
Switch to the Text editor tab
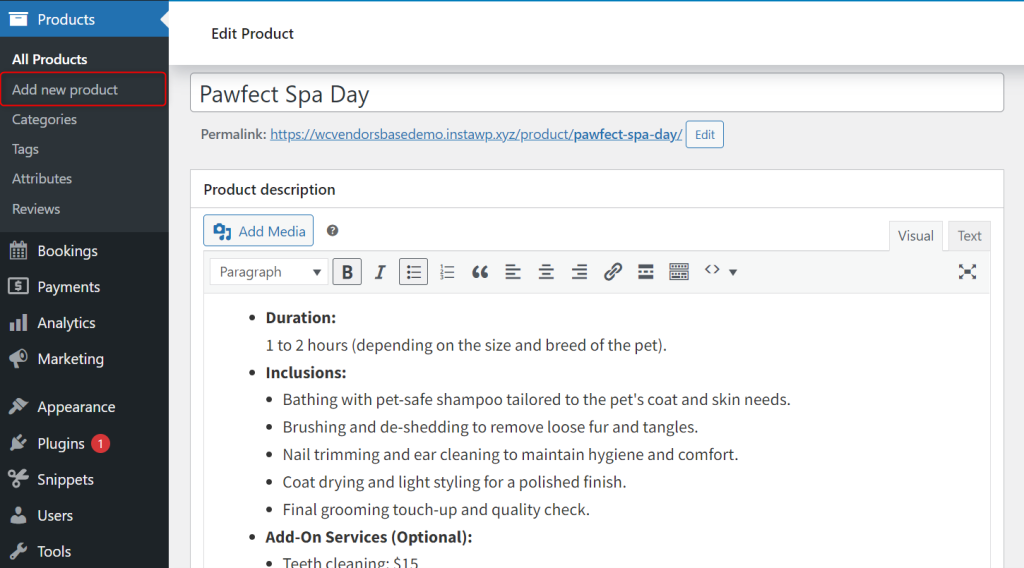click(969, 236)
